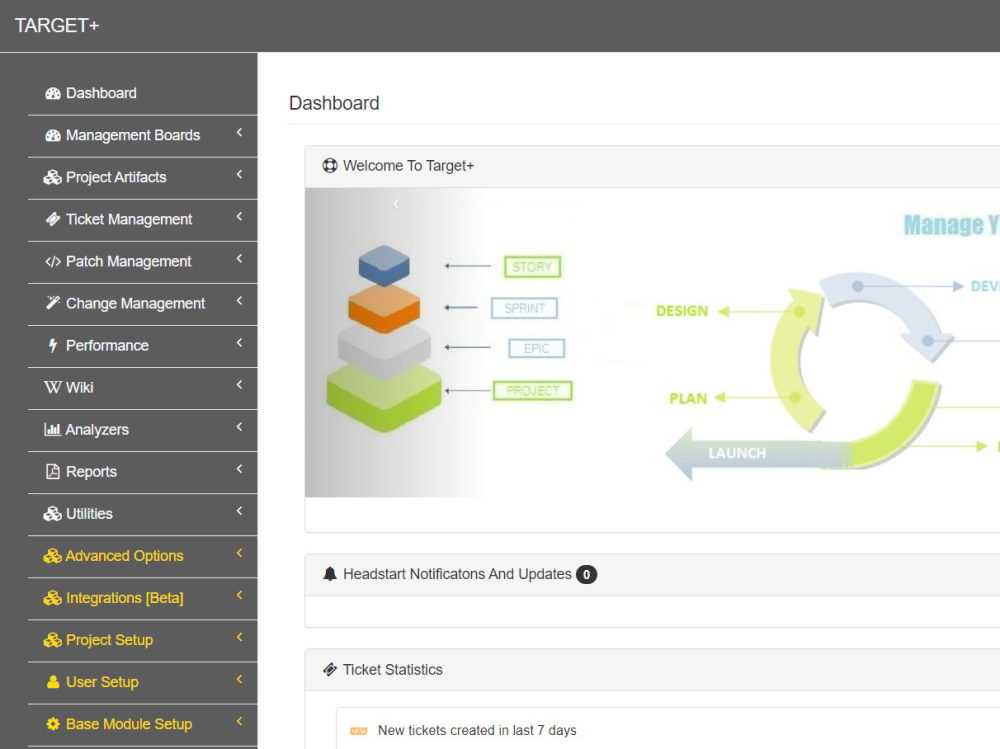This screenshot has width=1000, height=749.
Task: Click the Ticket Statistics heading
Action: tap(393, 669)
